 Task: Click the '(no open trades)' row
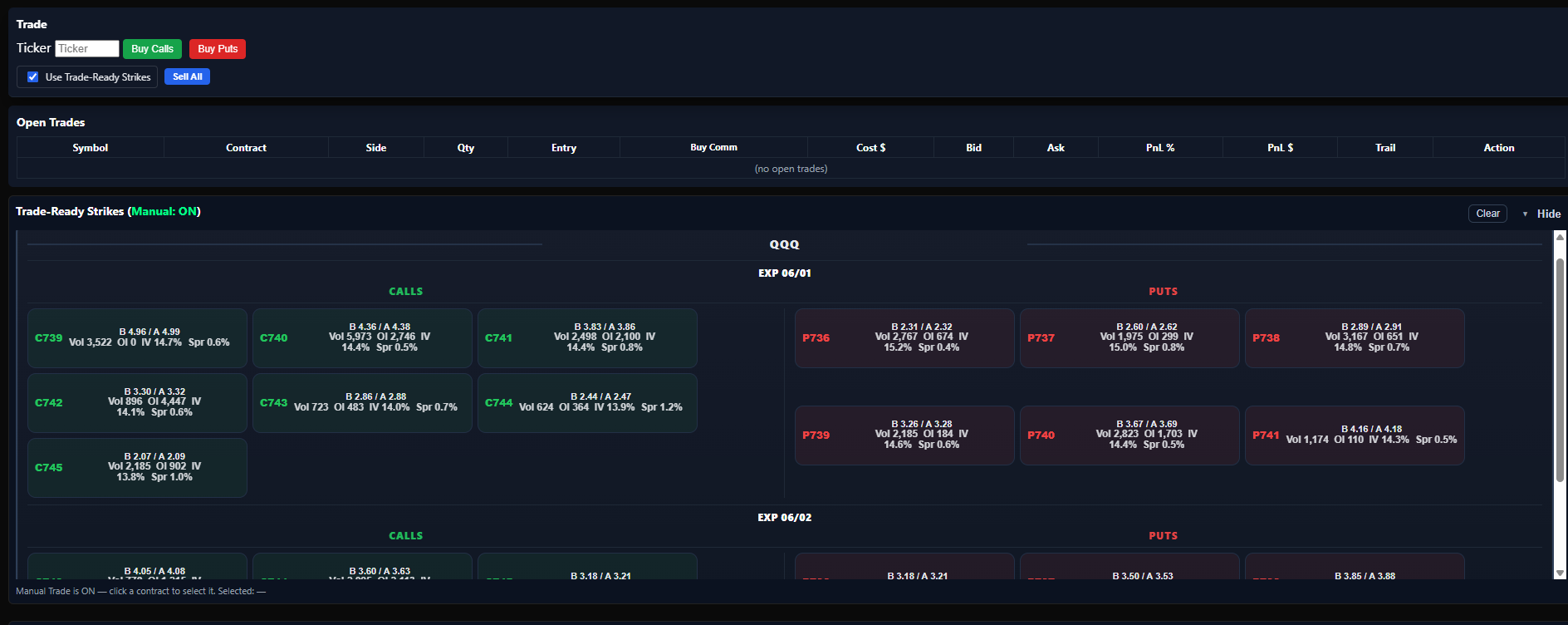791,169
